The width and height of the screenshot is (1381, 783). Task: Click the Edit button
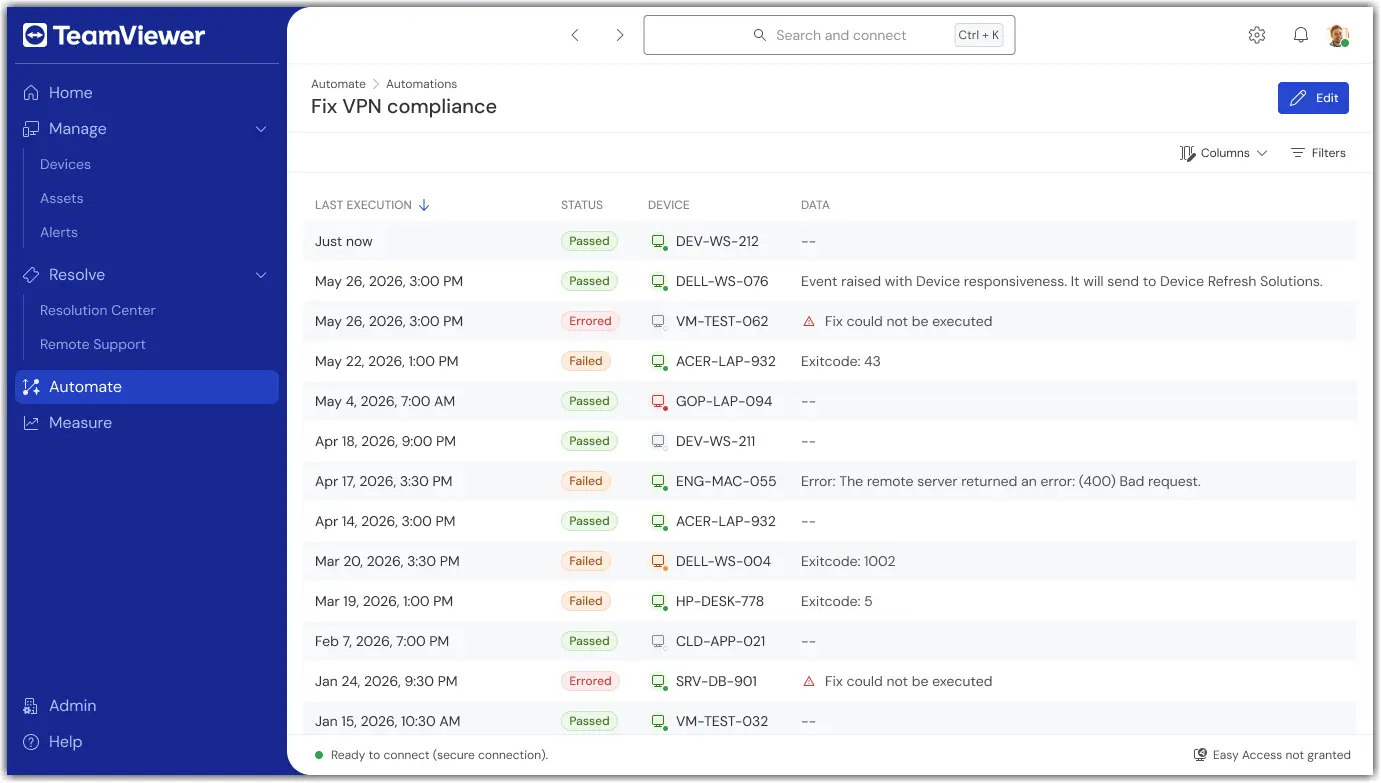(1313, 98)
